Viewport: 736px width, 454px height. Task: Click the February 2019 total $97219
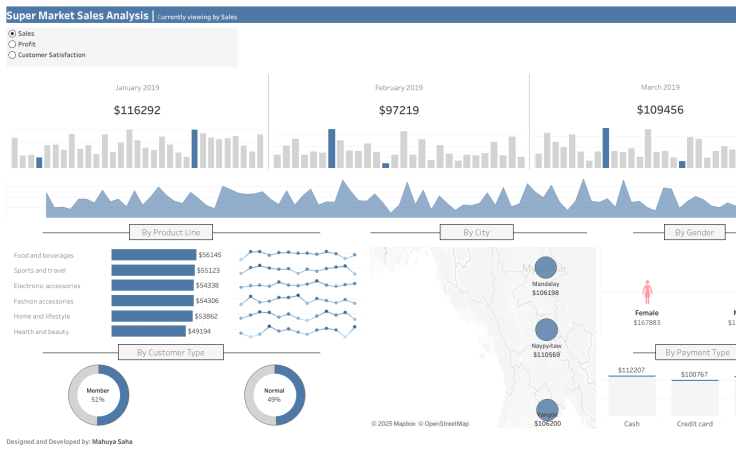[x=399, y=110]
